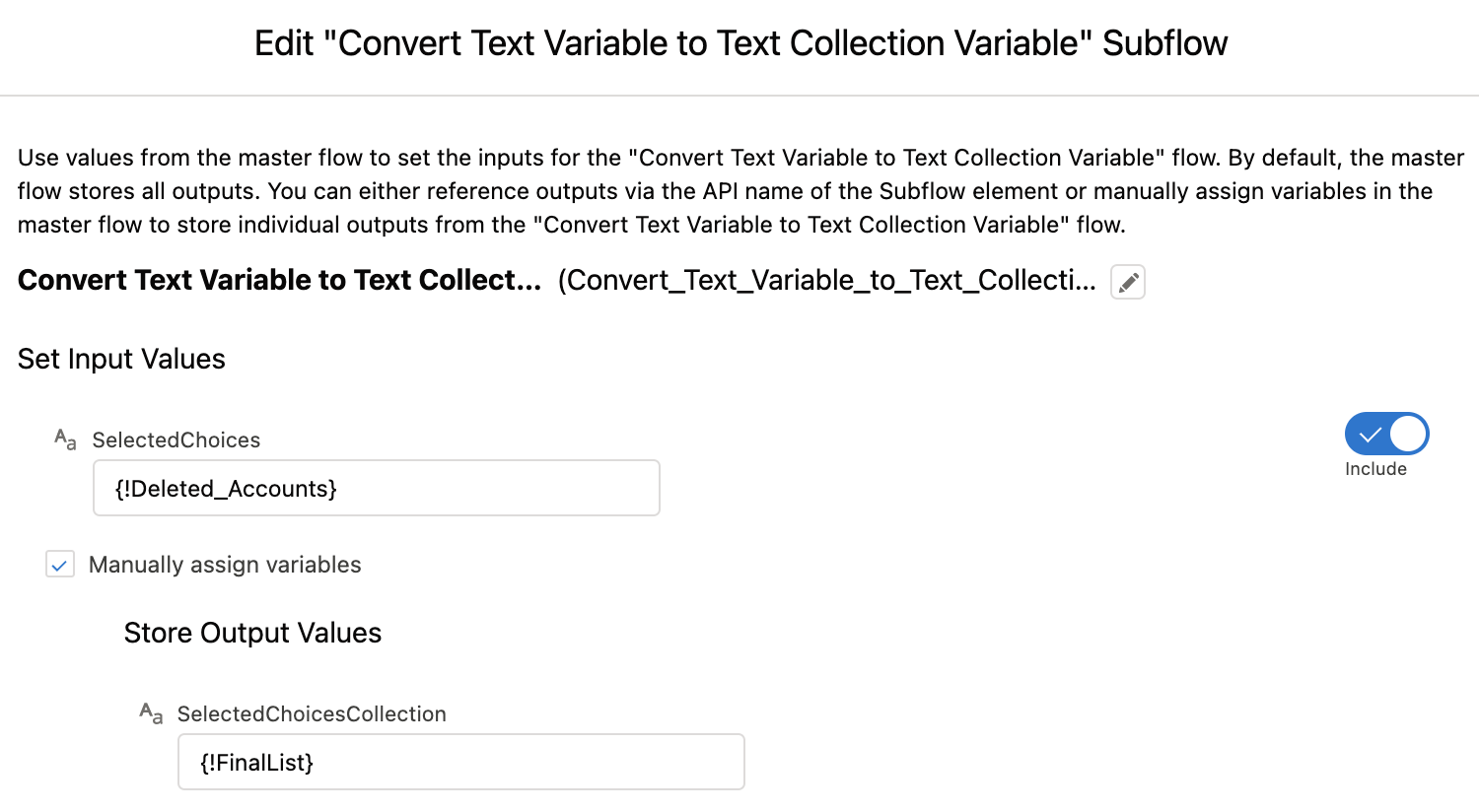Click the checkmark on the Include switch
This screenshot has width=1479, height=812.
pos(1369,434)
